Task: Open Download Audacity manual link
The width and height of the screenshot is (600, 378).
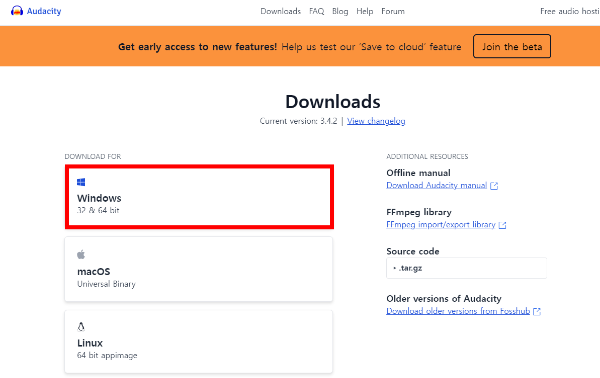Action: (x=437, y=186)
